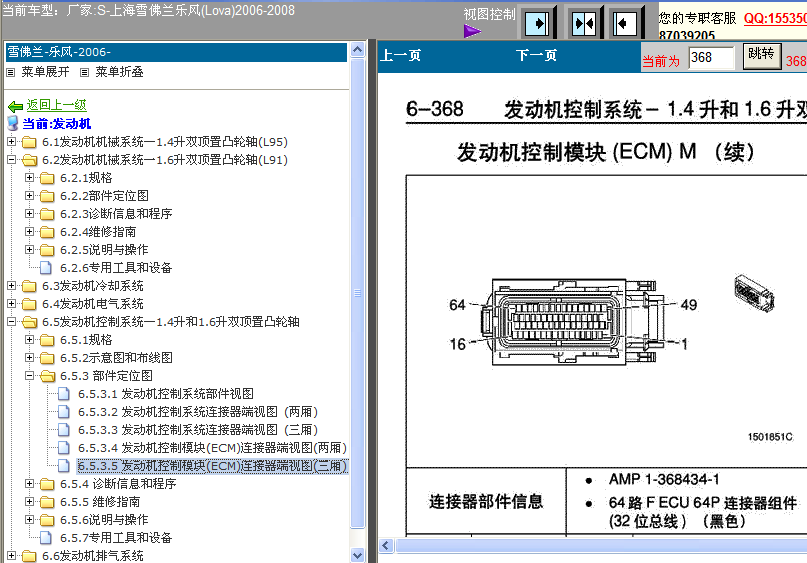Click document horizontal scrollbar left arrow

(x=386, y=546)
